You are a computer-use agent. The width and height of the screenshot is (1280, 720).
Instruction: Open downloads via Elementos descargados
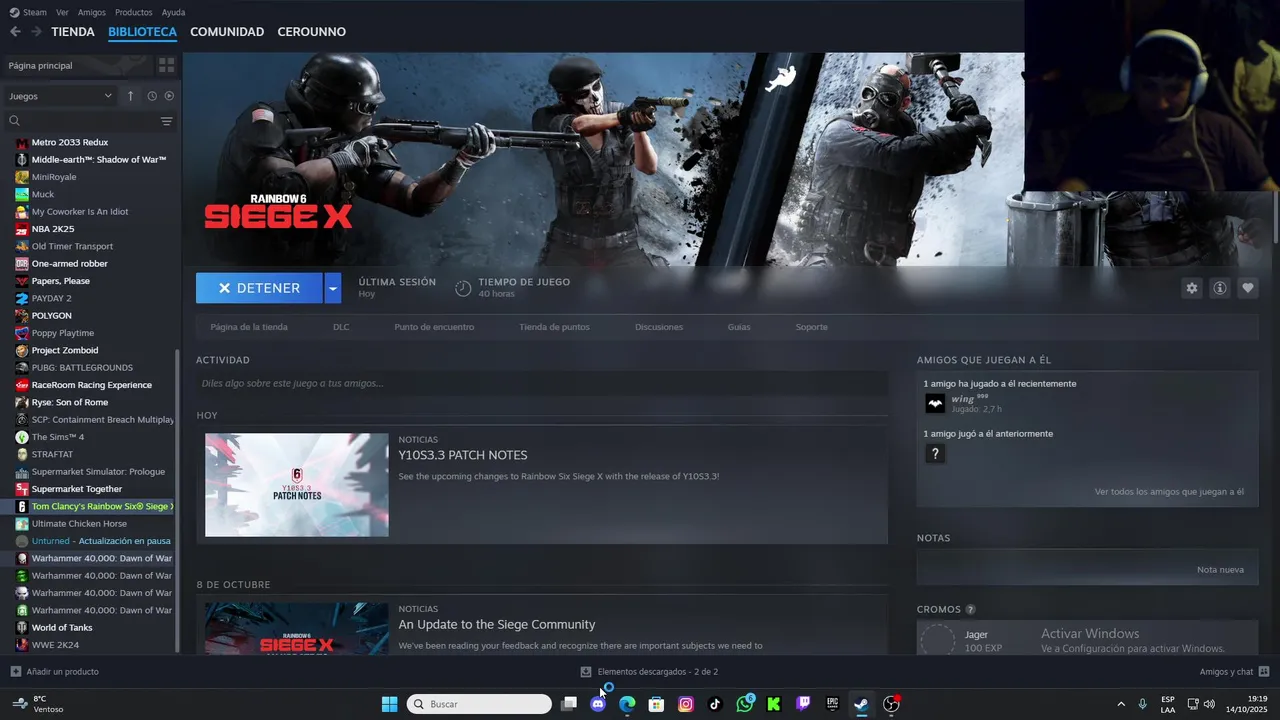point(649,672)
